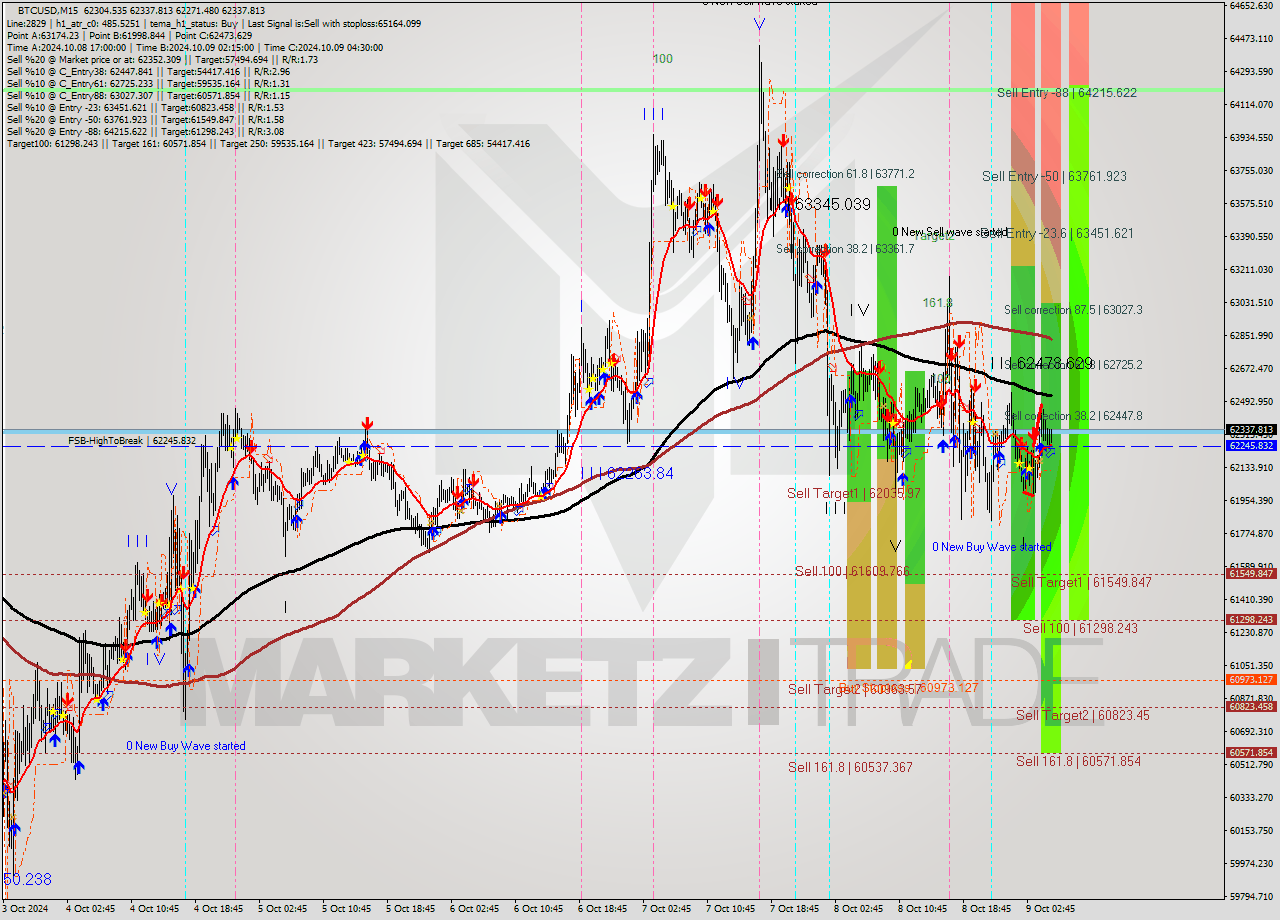Select the 'FSB-HighToBreak | 62245.832' label
The height and width of the screenshot is (920, 1280).
[132, 440]
